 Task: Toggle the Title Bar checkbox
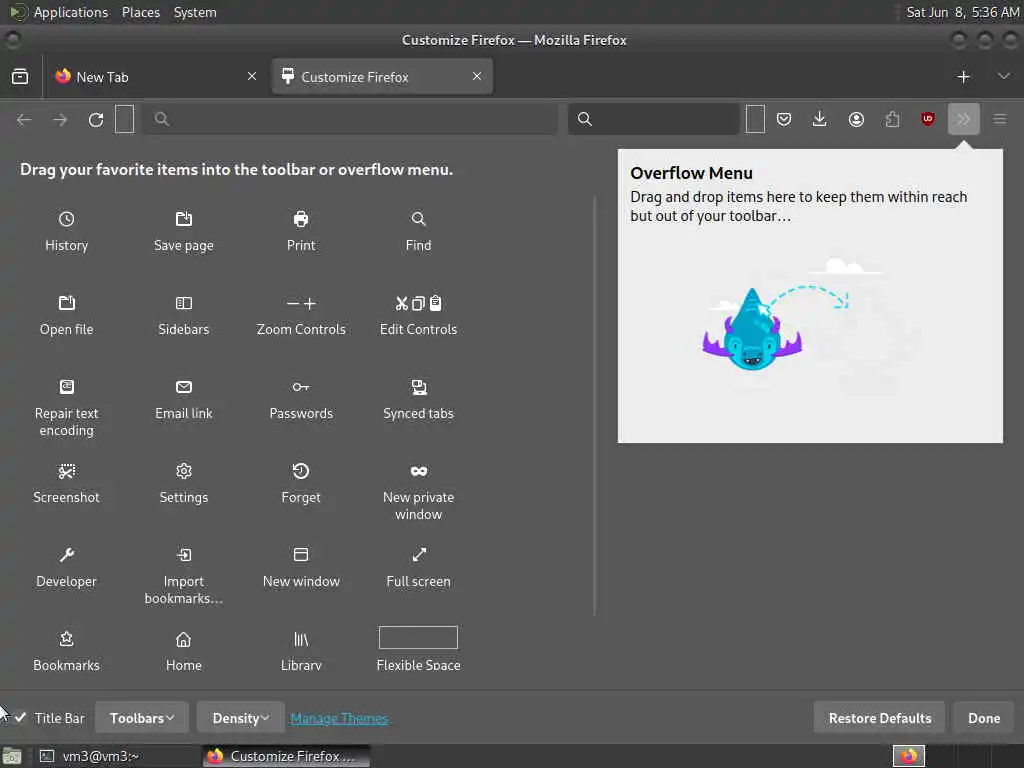pyautogui.click(x=21, y=717)
